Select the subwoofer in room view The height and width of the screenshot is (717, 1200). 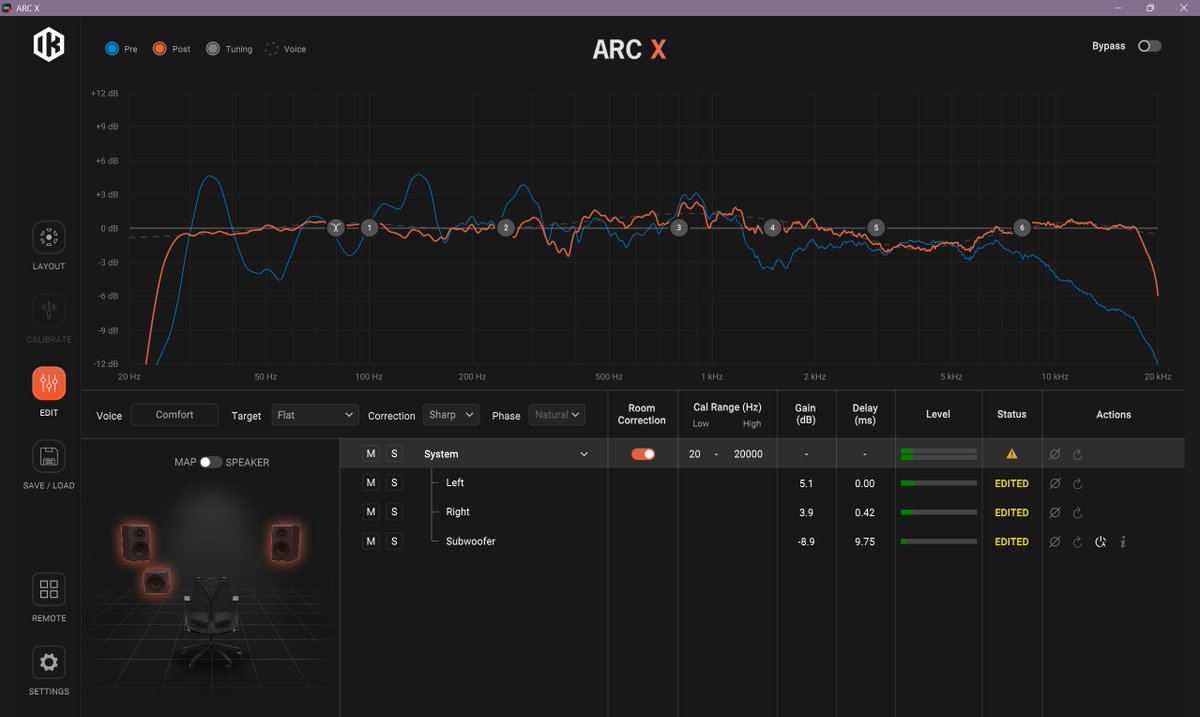(x=155, y=581)
